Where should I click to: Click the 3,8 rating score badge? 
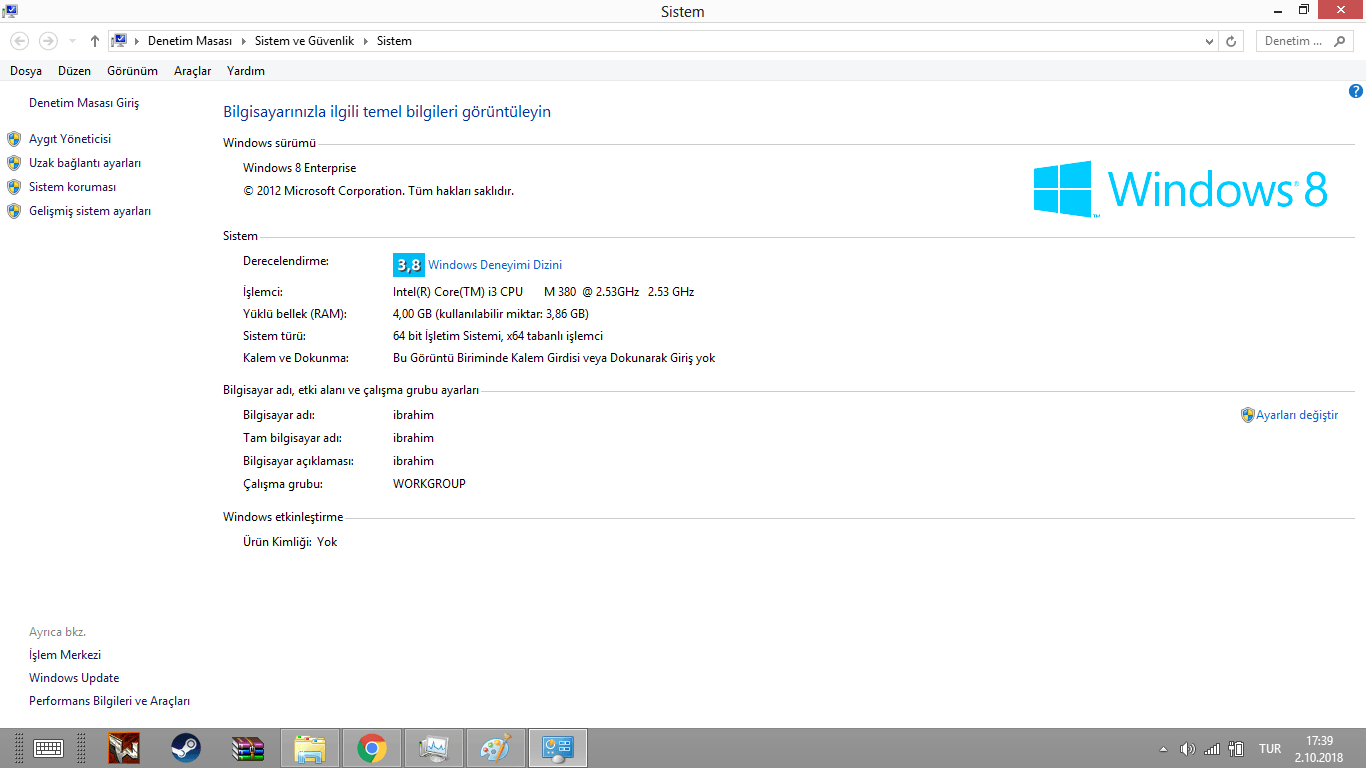click(409, 265)
